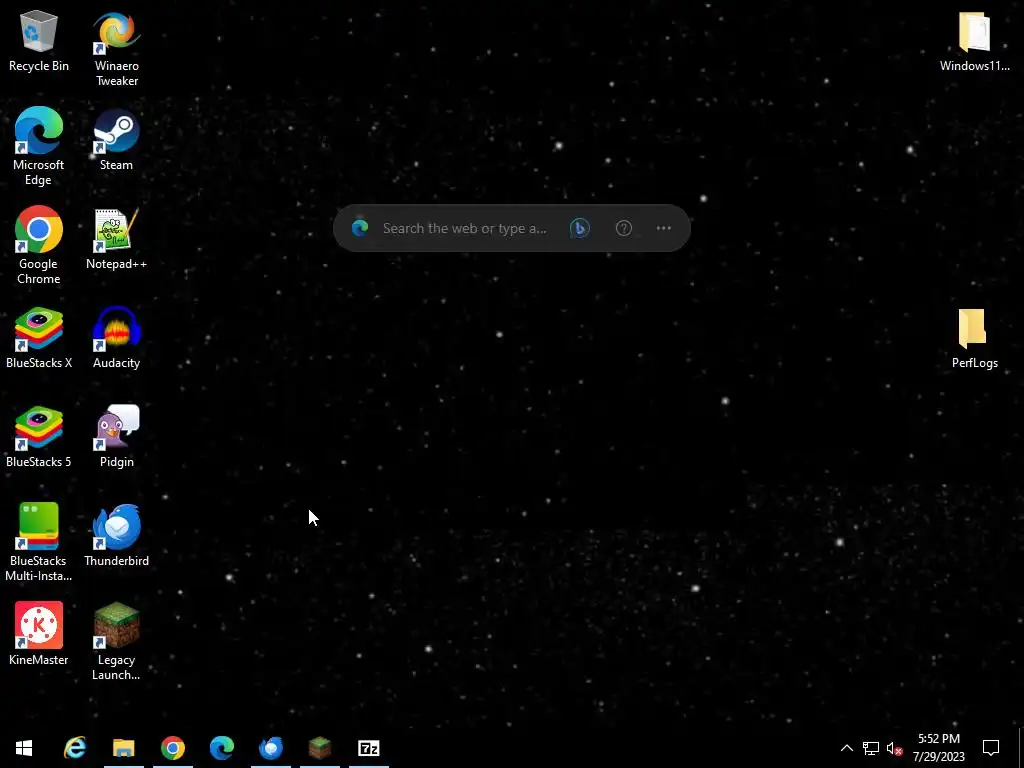Screen dimensions: 1024x768
Task: Expand the hidden system tray icons
Action: (x=846, y=748)
